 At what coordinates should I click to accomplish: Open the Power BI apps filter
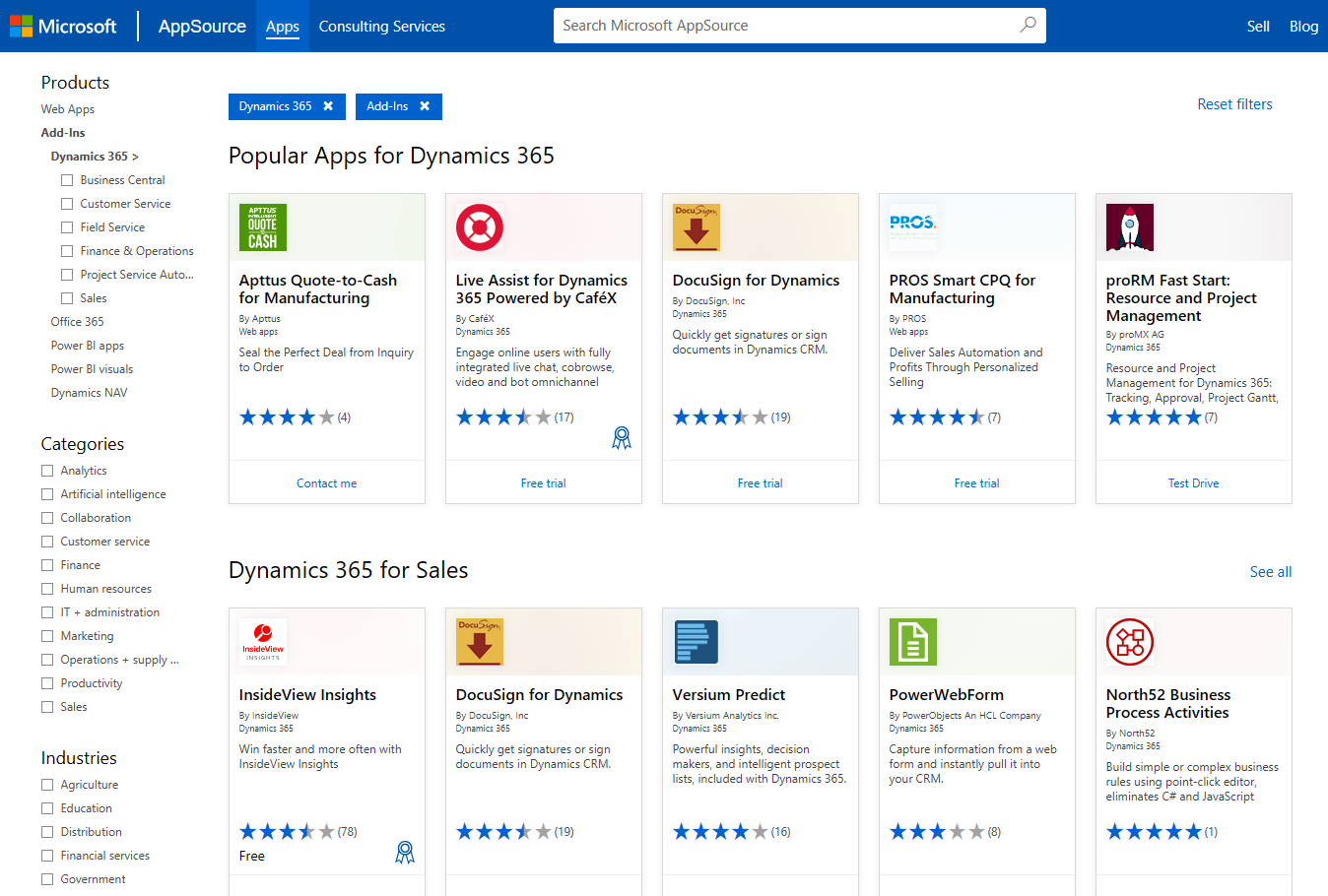pos(88,346)
